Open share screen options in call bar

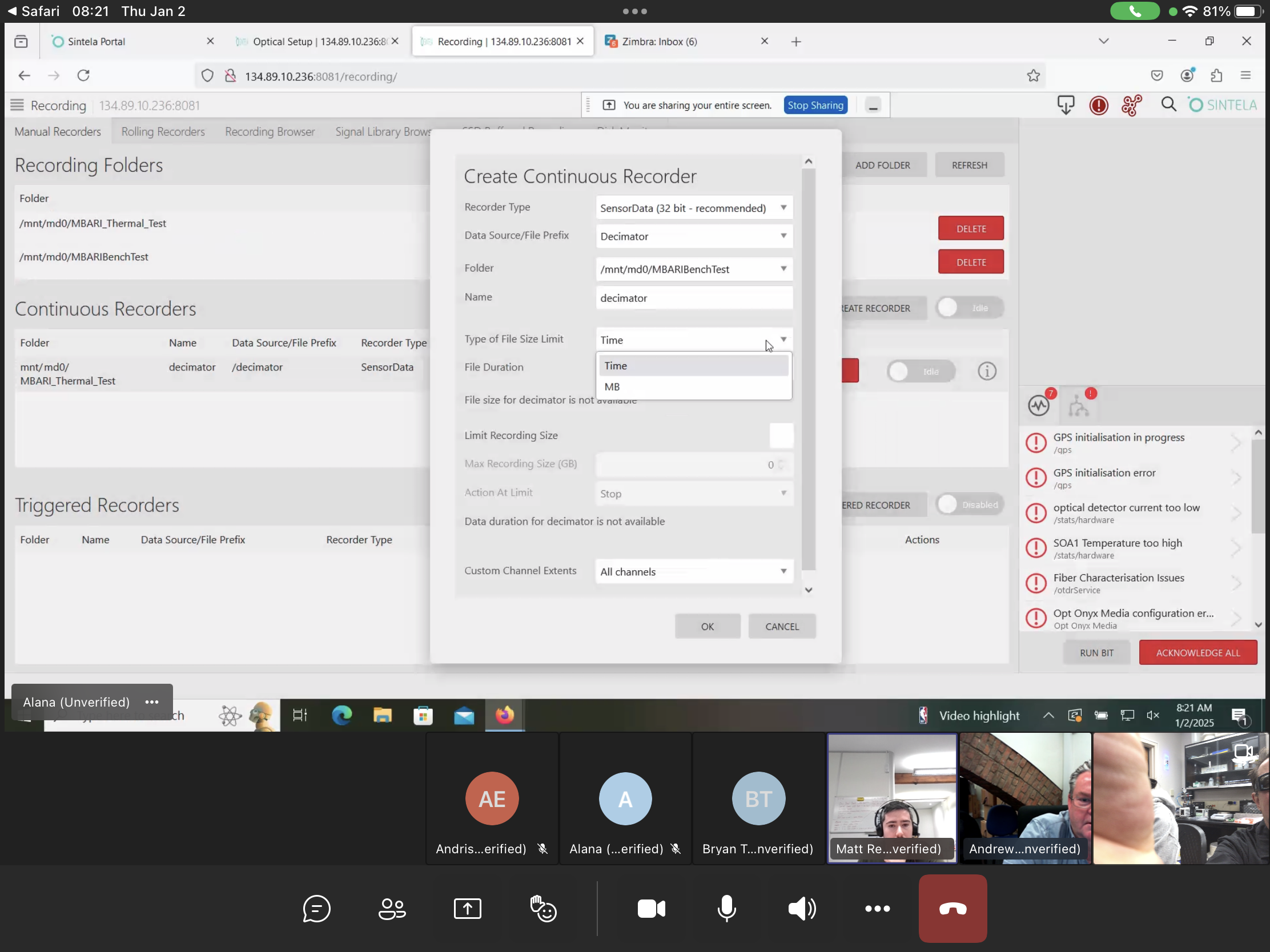(467, 909)
